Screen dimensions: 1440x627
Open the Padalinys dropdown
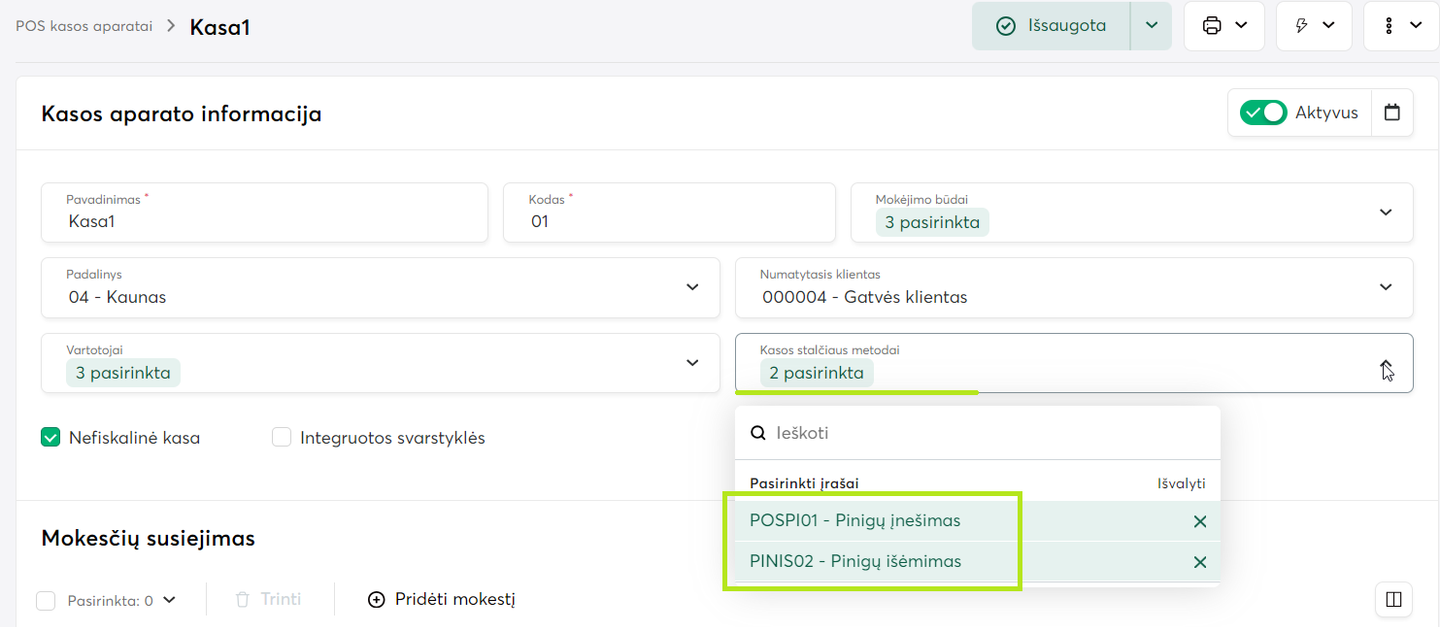692,288
